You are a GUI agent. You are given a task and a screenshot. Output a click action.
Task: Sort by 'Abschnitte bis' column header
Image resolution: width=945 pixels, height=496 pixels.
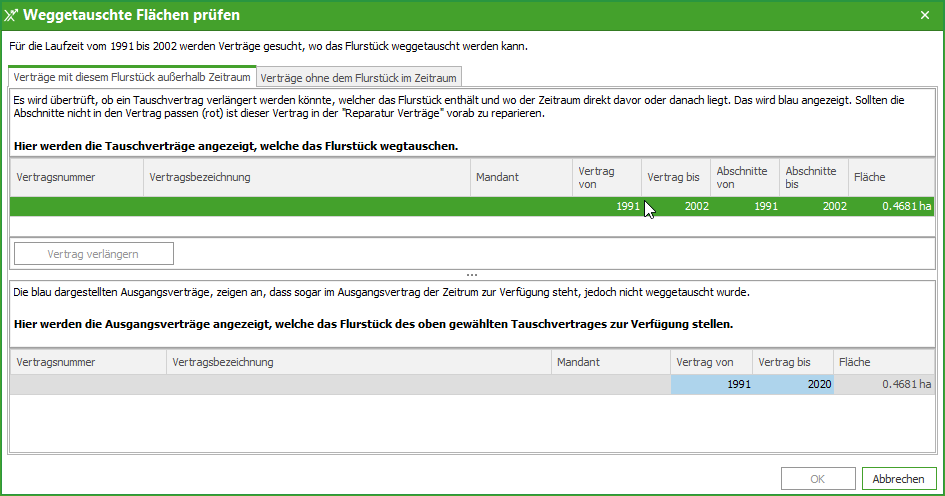coord(813,177)
